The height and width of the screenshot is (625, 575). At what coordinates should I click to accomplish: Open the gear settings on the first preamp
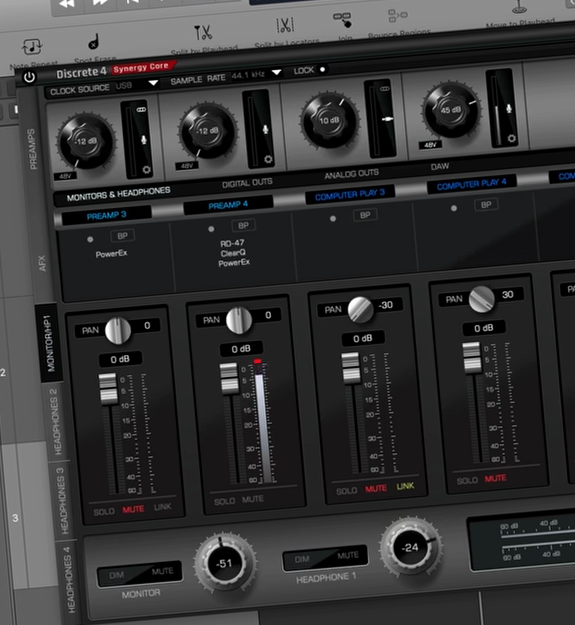pos(146,169)
